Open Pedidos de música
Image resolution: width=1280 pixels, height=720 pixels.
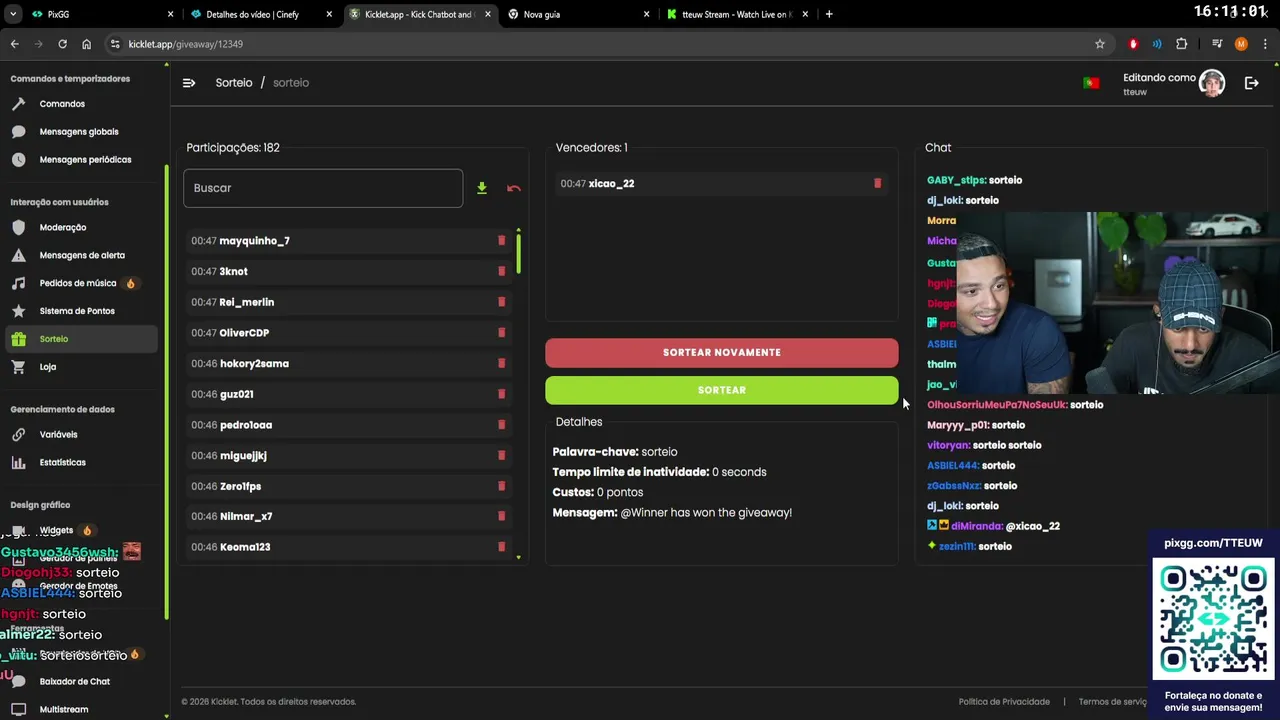coord(78,283)
